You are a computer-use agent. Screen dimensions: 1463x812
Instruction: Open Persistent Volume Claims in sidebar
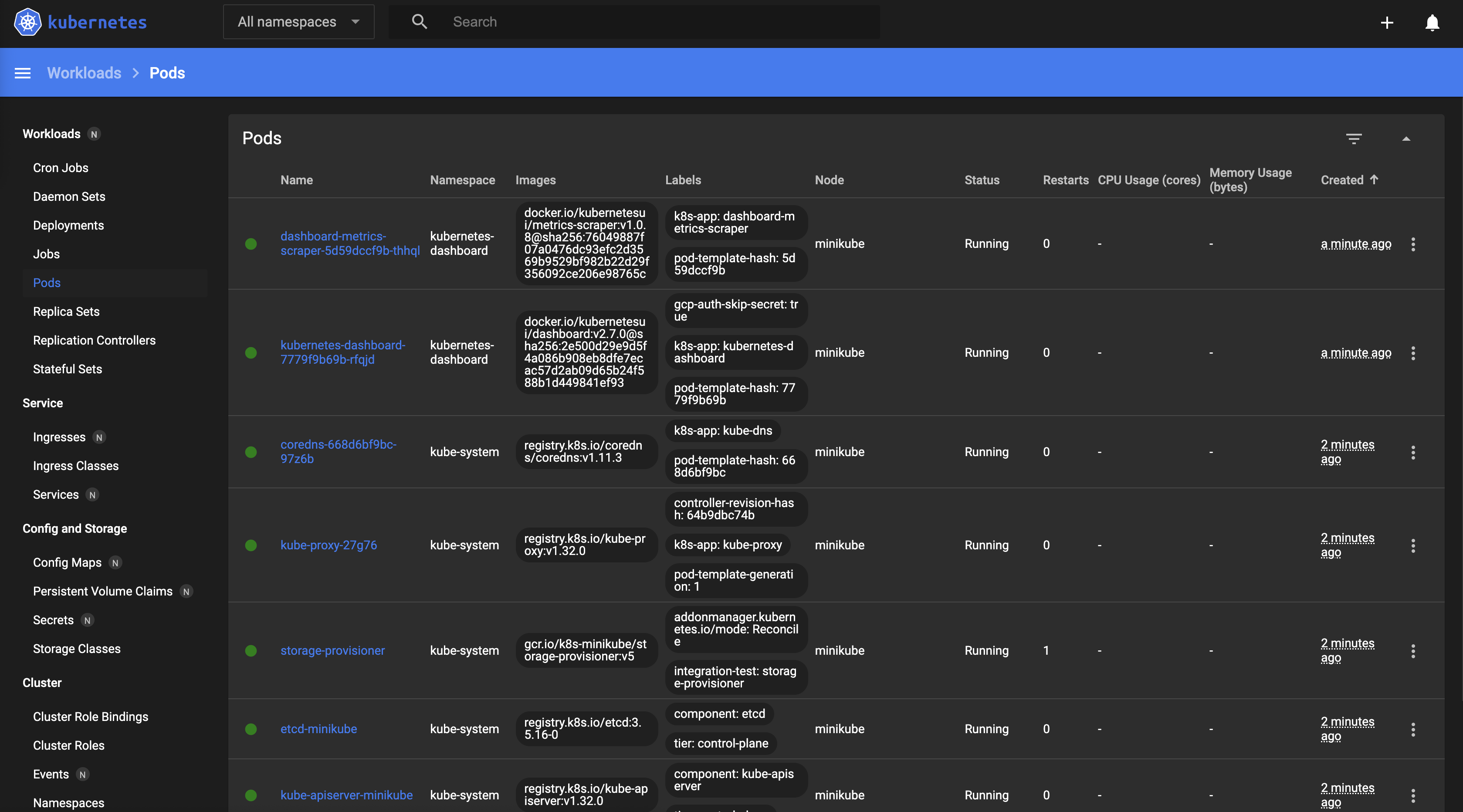click(103, 591)
